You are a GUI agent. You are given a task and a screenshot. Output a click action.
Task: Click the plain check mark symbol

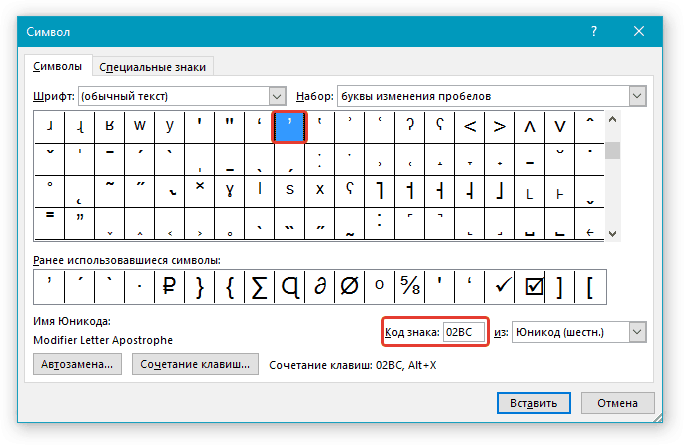[x=499, y=288]
